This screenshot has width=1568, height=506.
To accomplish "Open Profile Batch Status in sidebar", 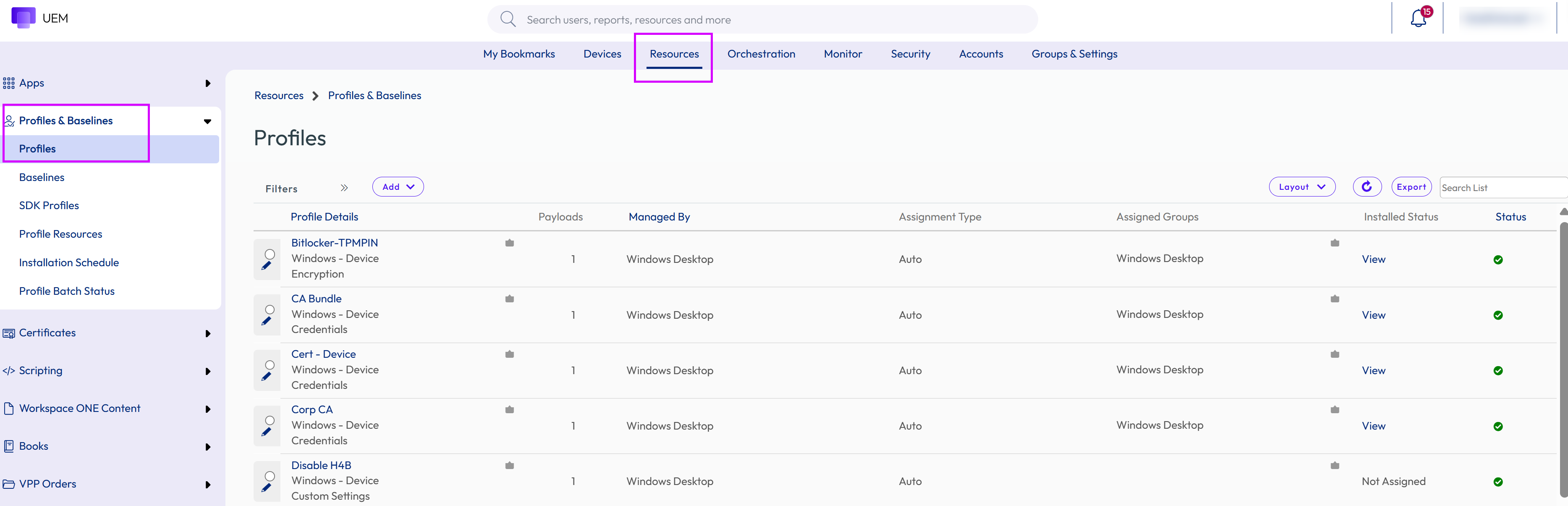I will [66, 291].
